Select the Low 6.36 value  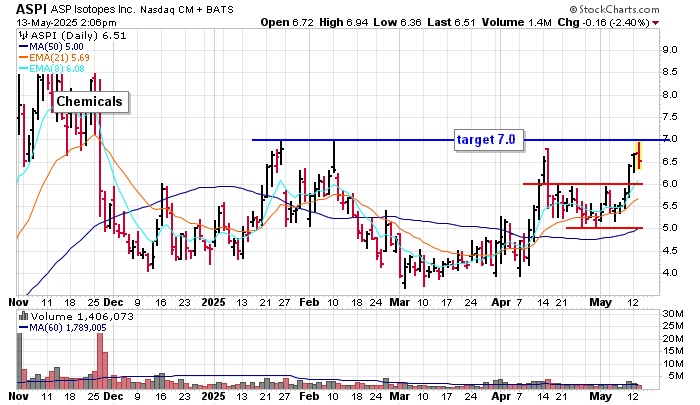click(397, 22)
